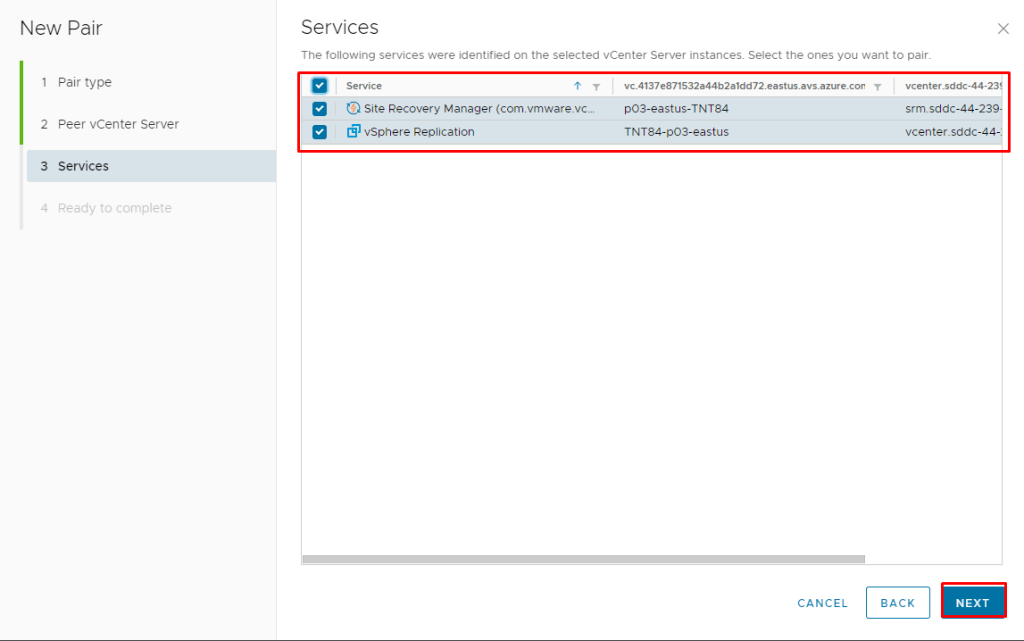Close the New Pair wizard with X
This screenshot has width=1024, height=641.
(1003, 29)
